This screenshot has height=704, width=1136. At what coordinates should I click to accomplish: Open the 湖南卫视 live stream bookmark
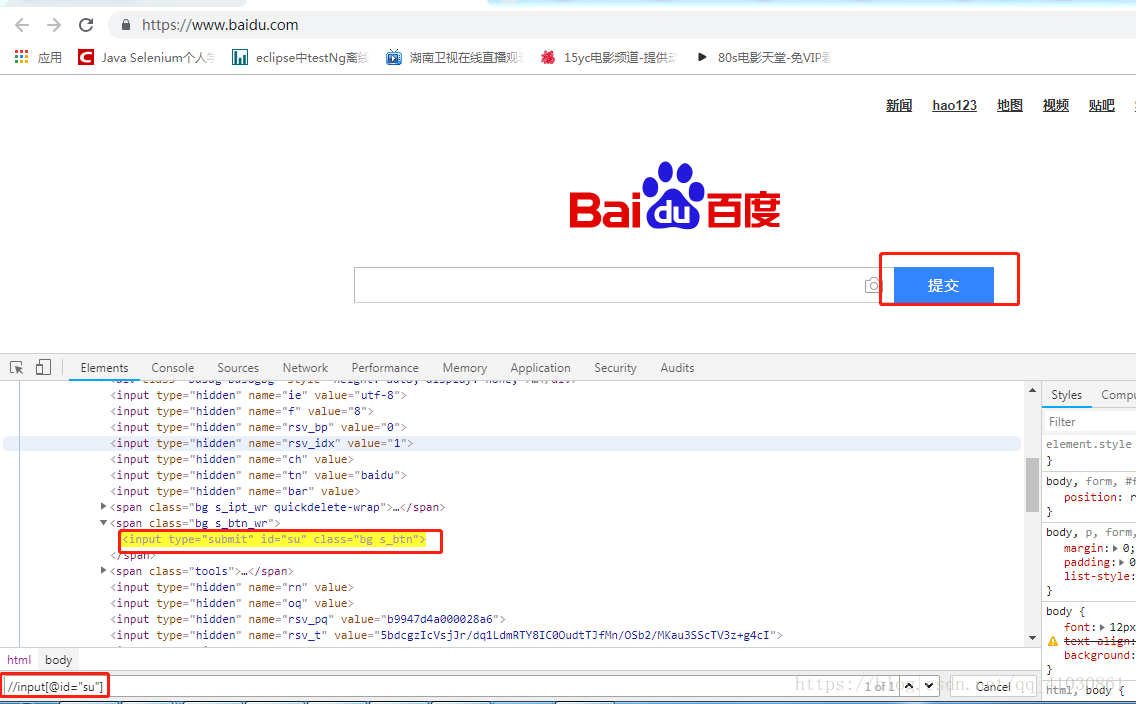tap(454, 57)
